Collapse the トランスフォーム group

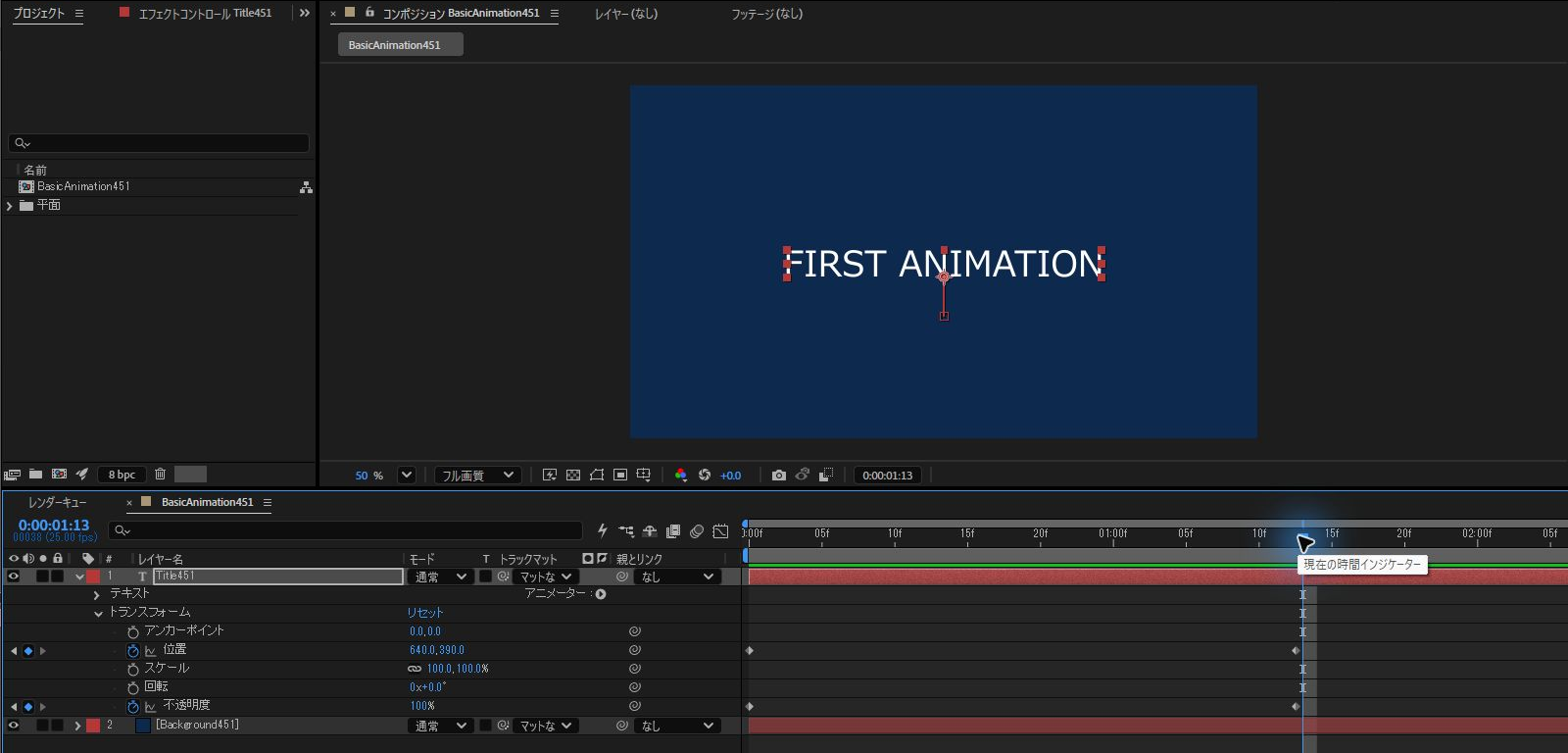(98, 614)
